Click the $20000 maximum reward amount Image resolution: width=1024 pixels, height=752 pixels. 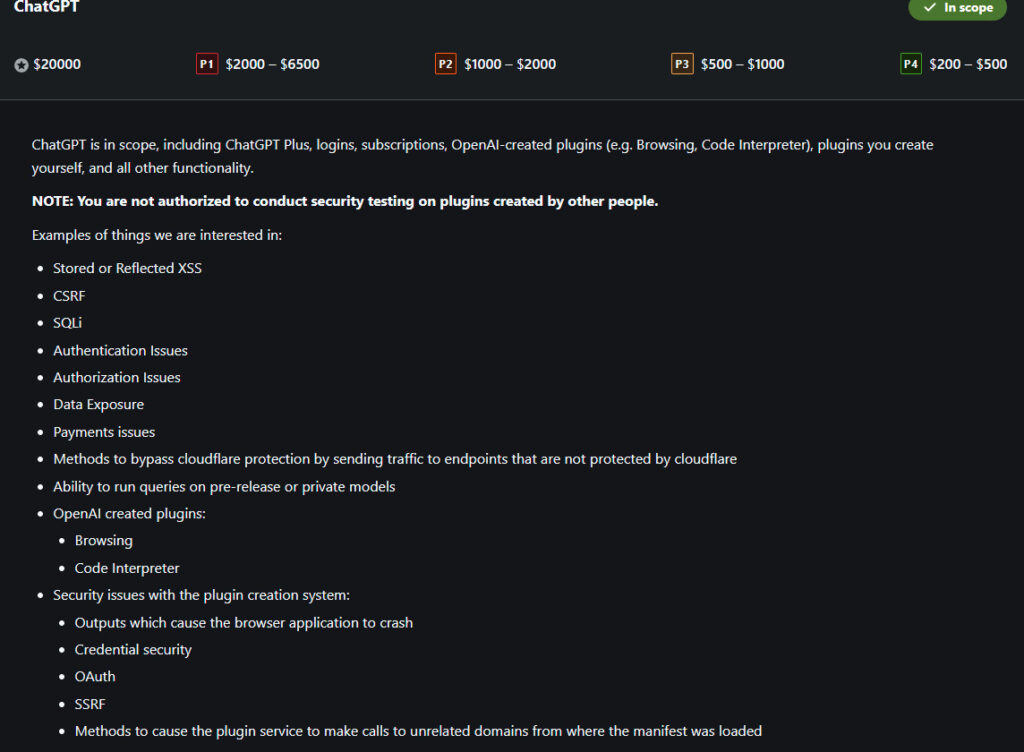[57, 64]
